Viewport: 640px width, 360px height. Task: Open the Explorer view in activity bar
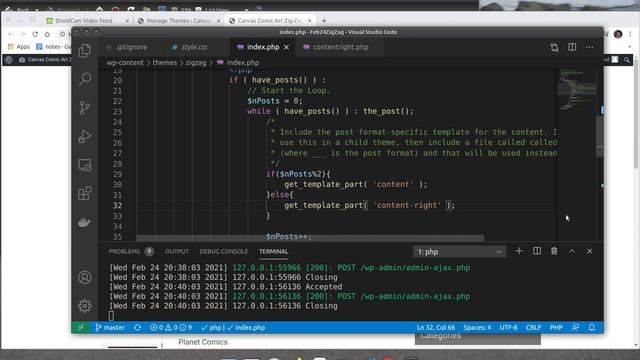coord(85,51)
